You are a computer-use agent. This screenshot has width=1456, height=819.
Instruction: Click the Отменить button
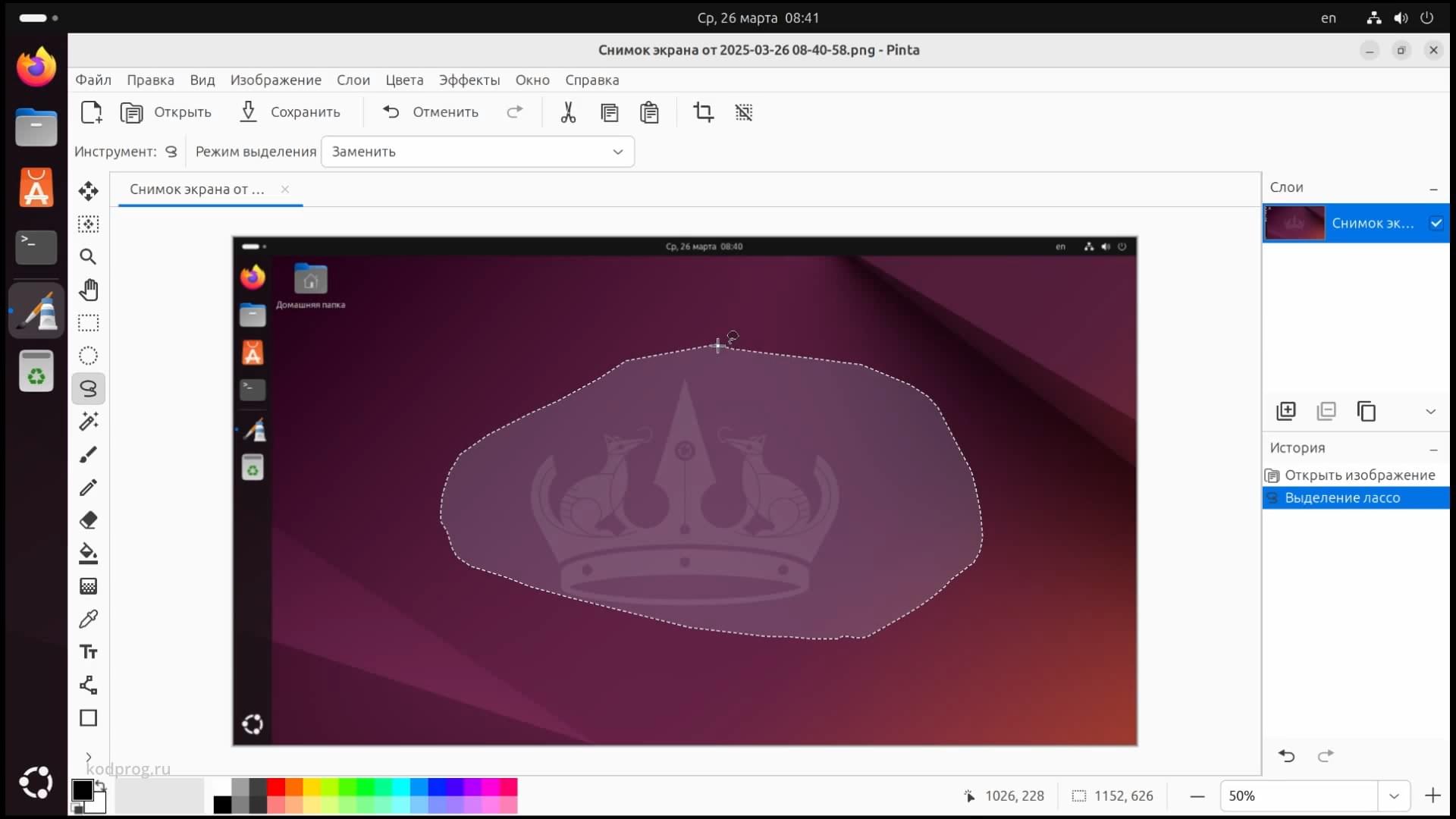point(431,112)
